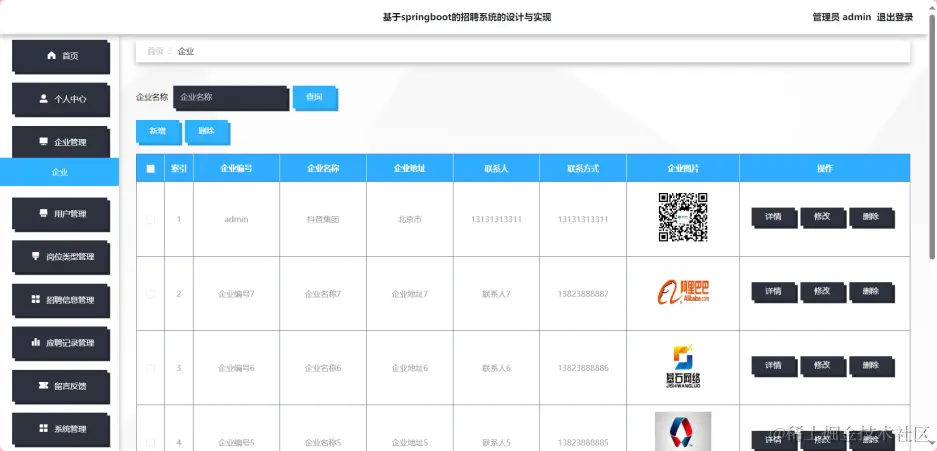
Task: Click the 新增 button
Action: point(158,132)
